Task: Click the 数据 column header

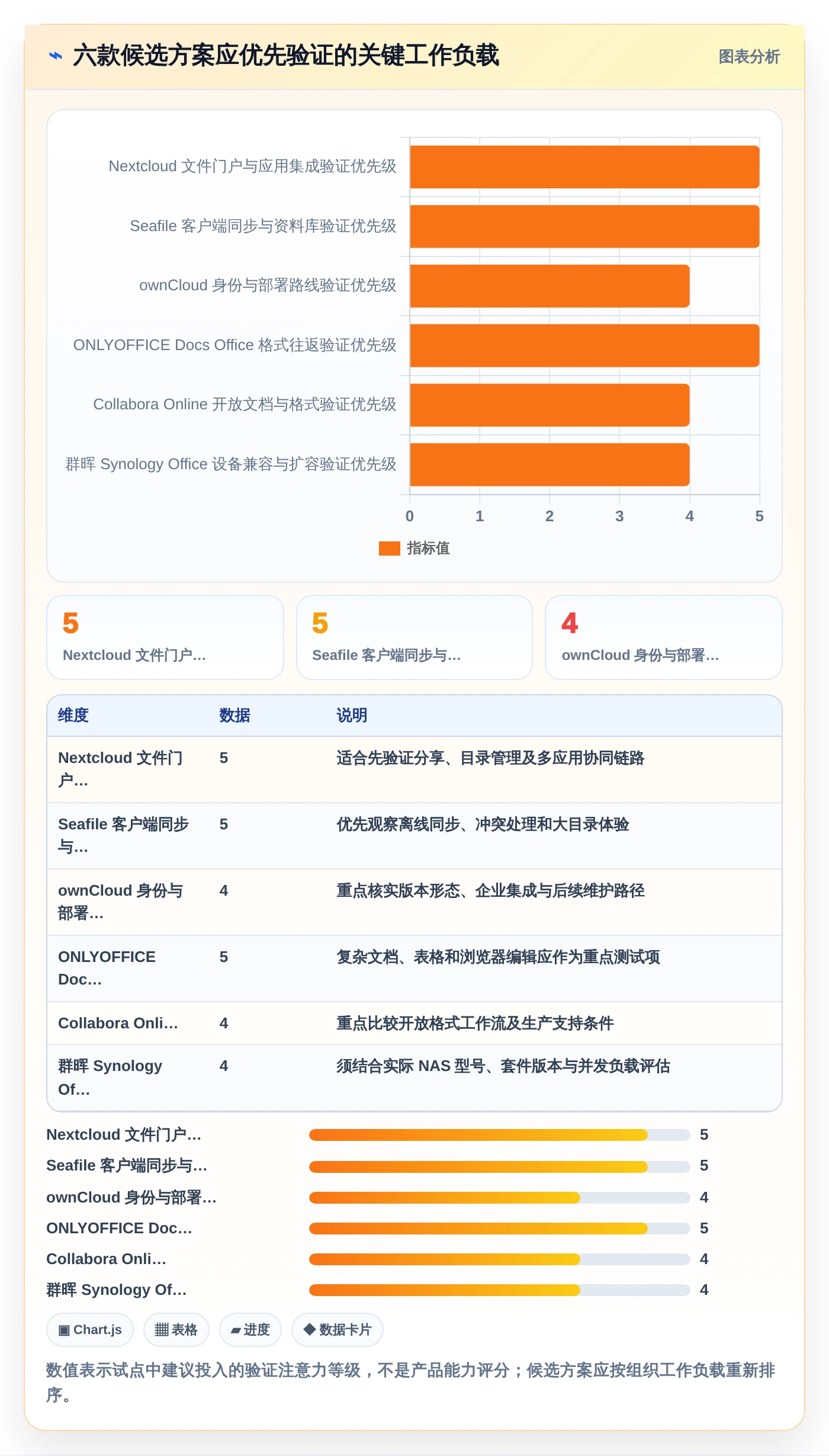Action: tap(234, 716)
